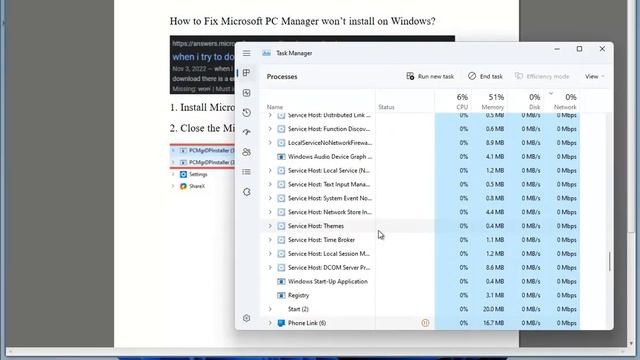Expand Service Host: Themes row
The height and width of the screenshot is (360, 640).
[x=270, y=226]
